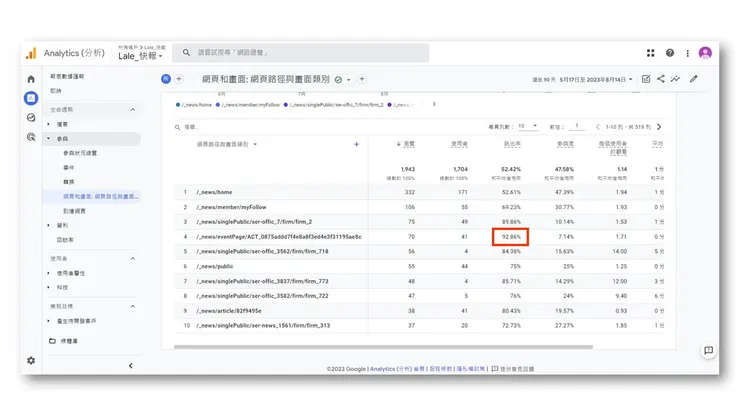The height and width of the screenshot is (416, 740).
Task: Open 服務條款 footer link
Action: [x=441, y=369]
